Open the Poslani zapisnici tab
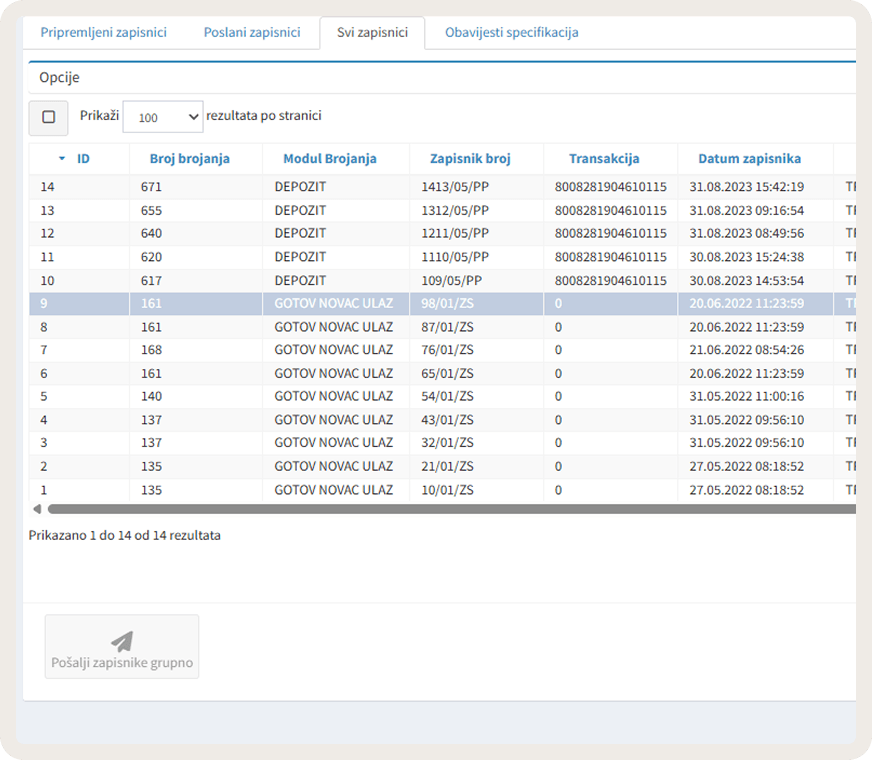Image resolution: width=872 pixels, height=760 pixels. (252, 32)
